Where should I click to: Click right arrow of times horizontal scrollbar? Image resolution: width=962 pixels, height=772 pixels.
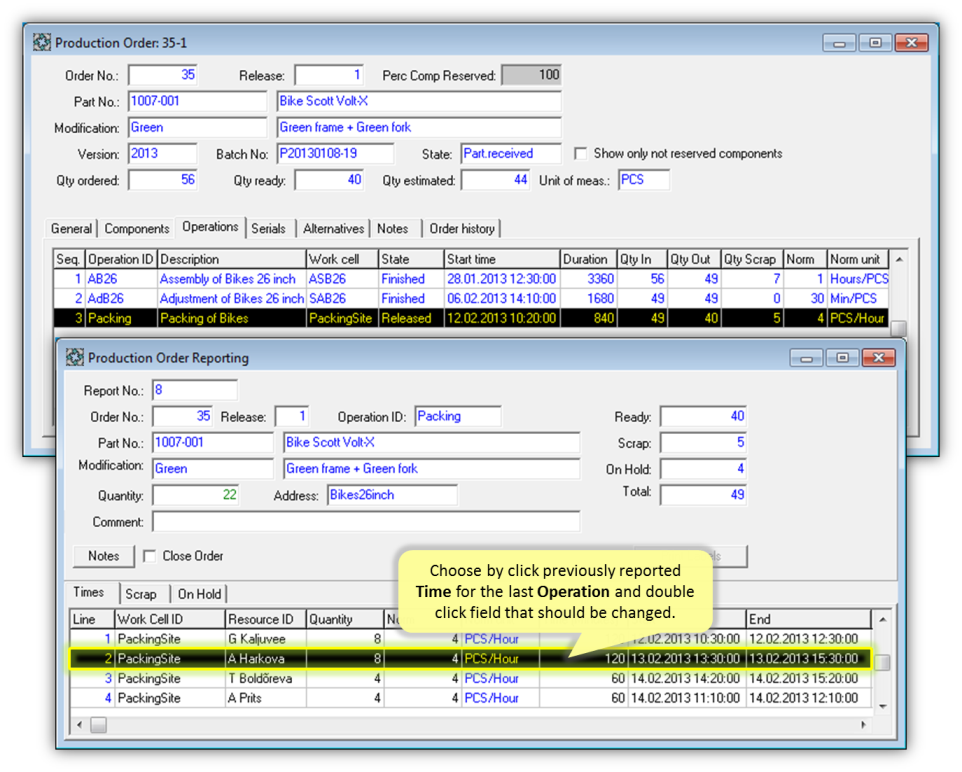pyautogui.click(x=863, y=725)
